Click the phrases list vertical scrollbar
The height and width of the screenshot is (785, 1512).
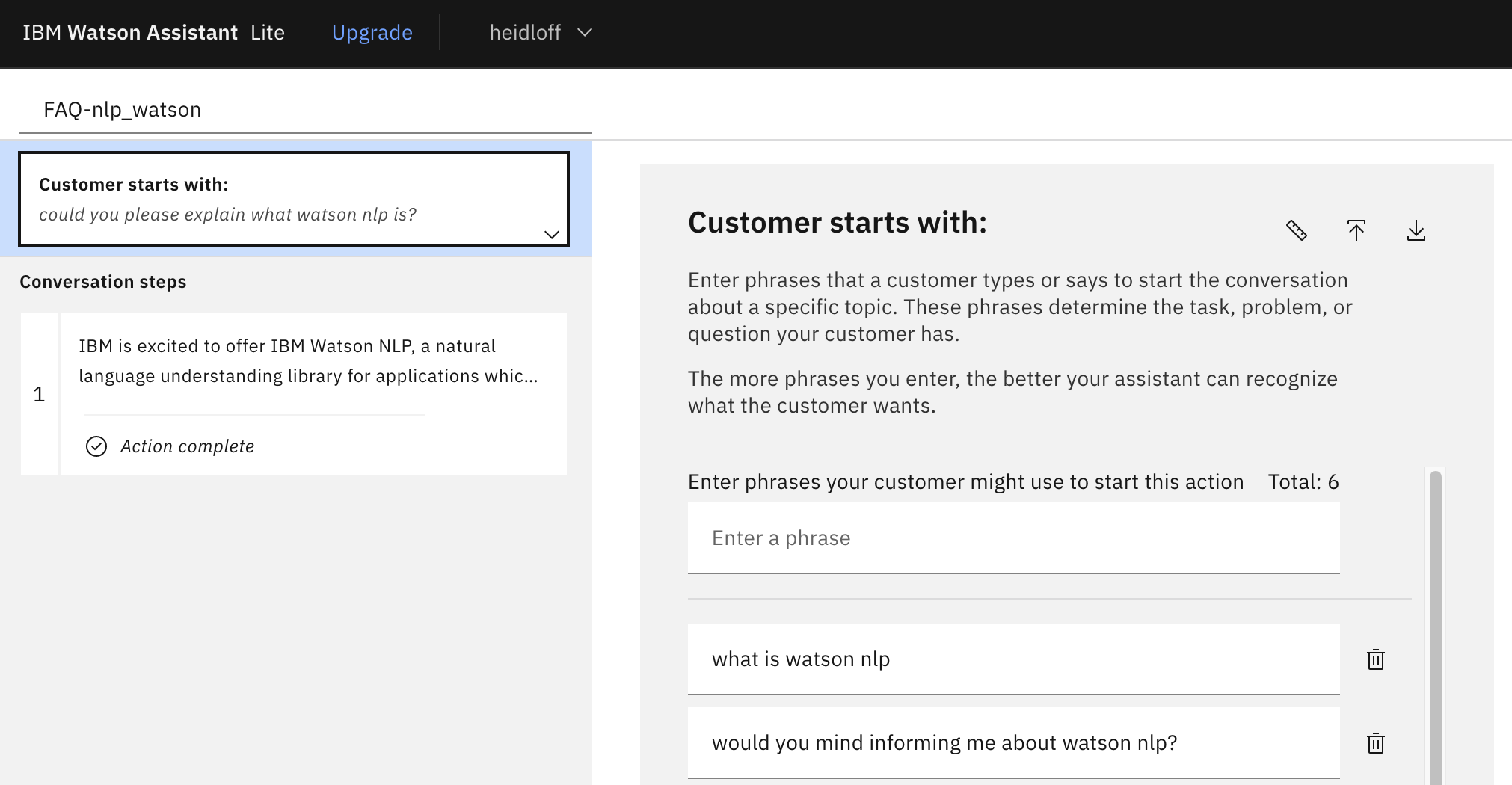pyautogui.click(x=1435, y=627)
